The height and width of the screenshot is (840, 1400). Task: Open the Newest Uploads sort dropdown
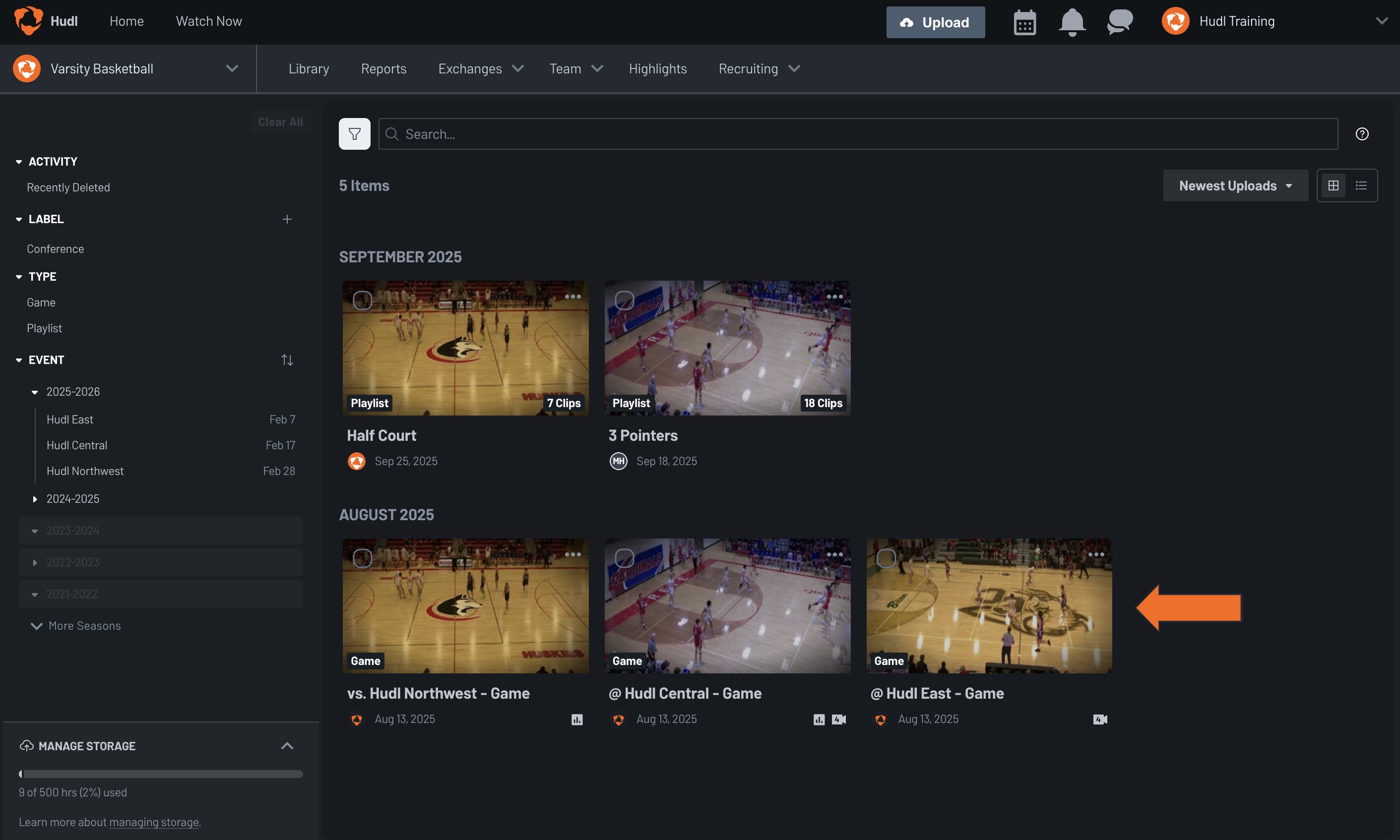[1235, 185]
